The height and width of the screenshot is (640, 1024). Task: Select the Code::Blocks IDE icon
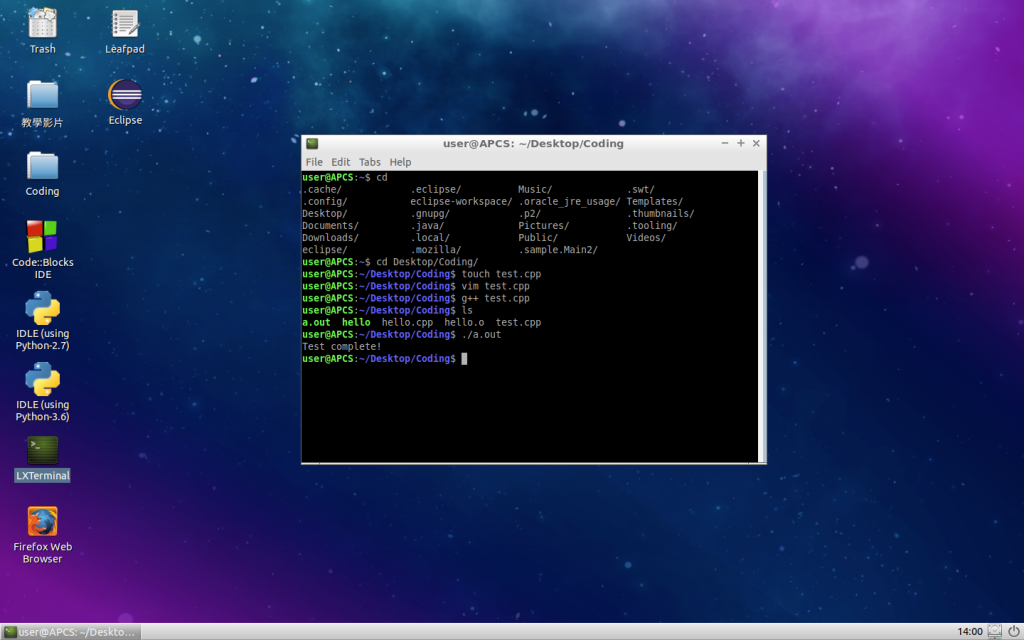[x=42, y=237]
